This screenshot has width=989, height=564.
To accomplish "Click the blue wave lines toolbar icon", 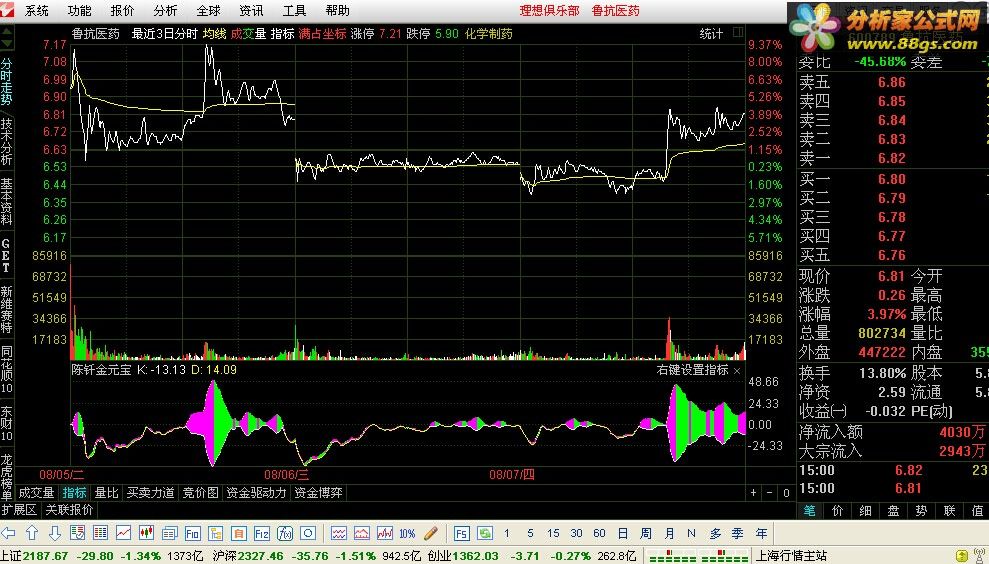I will tap(339, 533).
